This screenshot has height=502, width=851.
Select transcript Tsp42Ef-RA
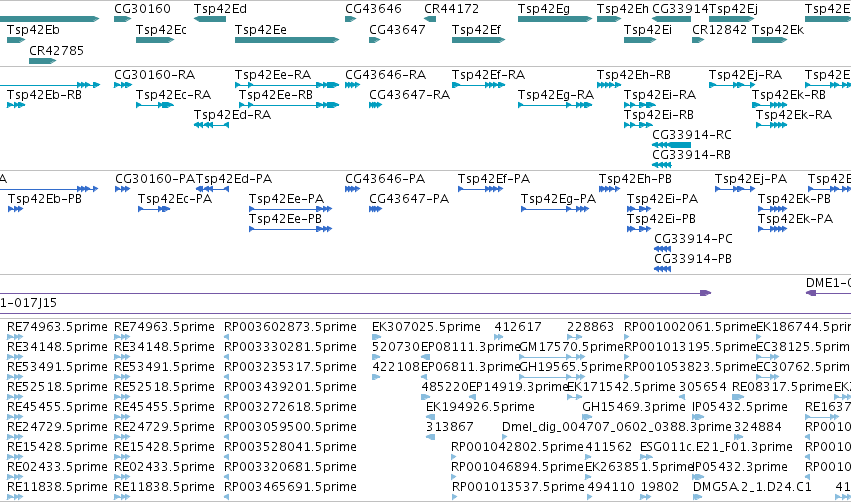click(x=488, y=75)
